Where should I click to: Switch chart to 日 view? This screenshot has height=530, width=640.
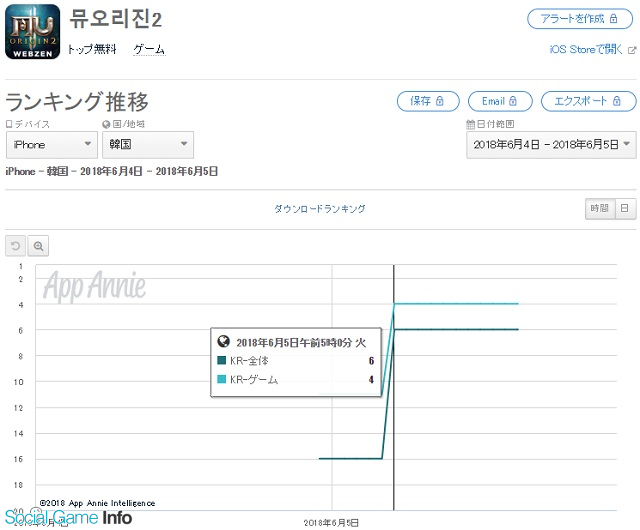click(625, 208)
